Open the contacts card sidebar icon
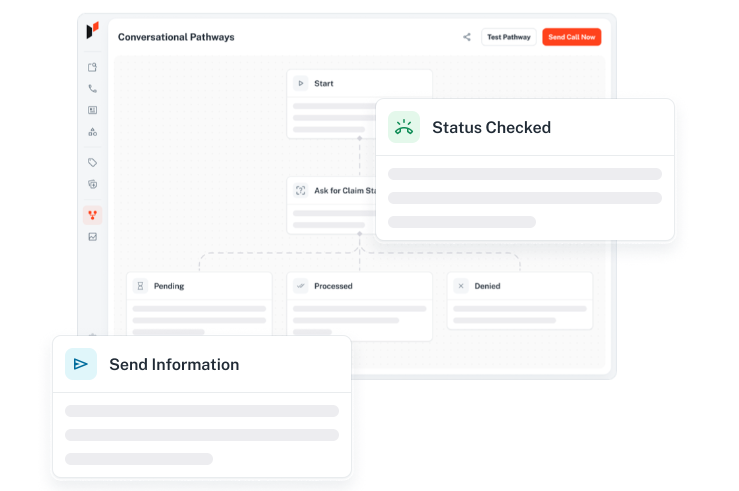This screenshot has width=739, height=491. point(92,110)
